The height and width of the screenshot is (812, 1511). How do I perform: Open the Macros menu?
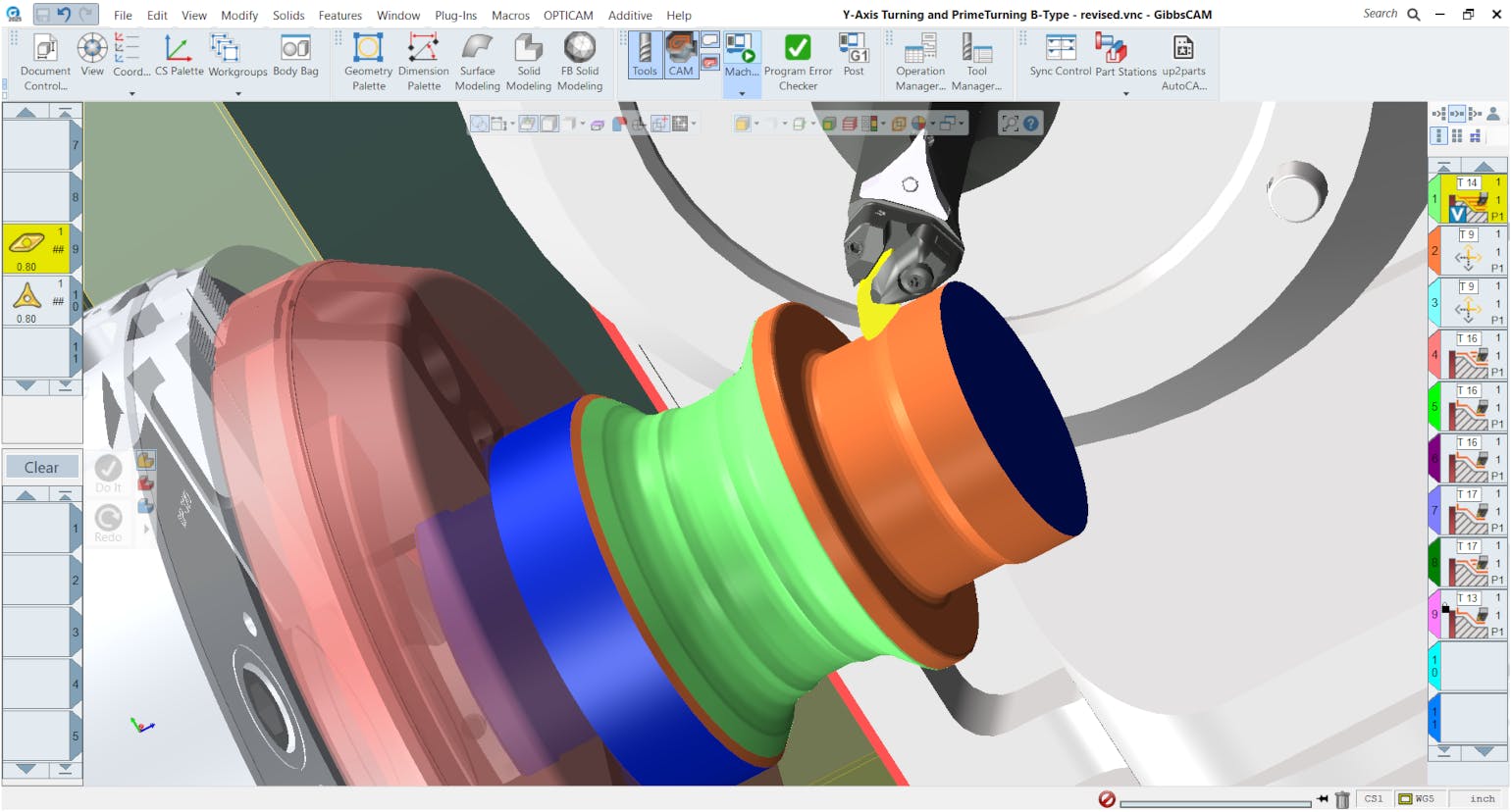(x=509, y=15)
